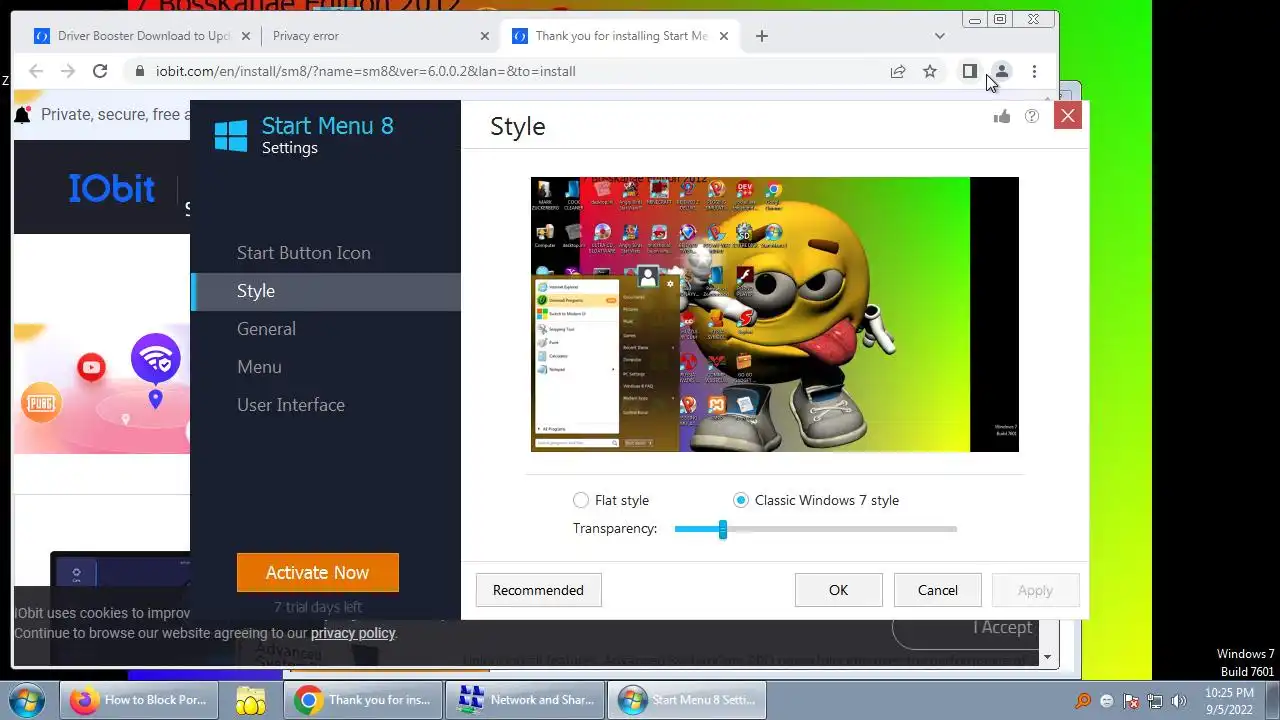Click the Action Center flag tray icon
The height and width of the screenshot is (720, 1280).
[1131, 701]
